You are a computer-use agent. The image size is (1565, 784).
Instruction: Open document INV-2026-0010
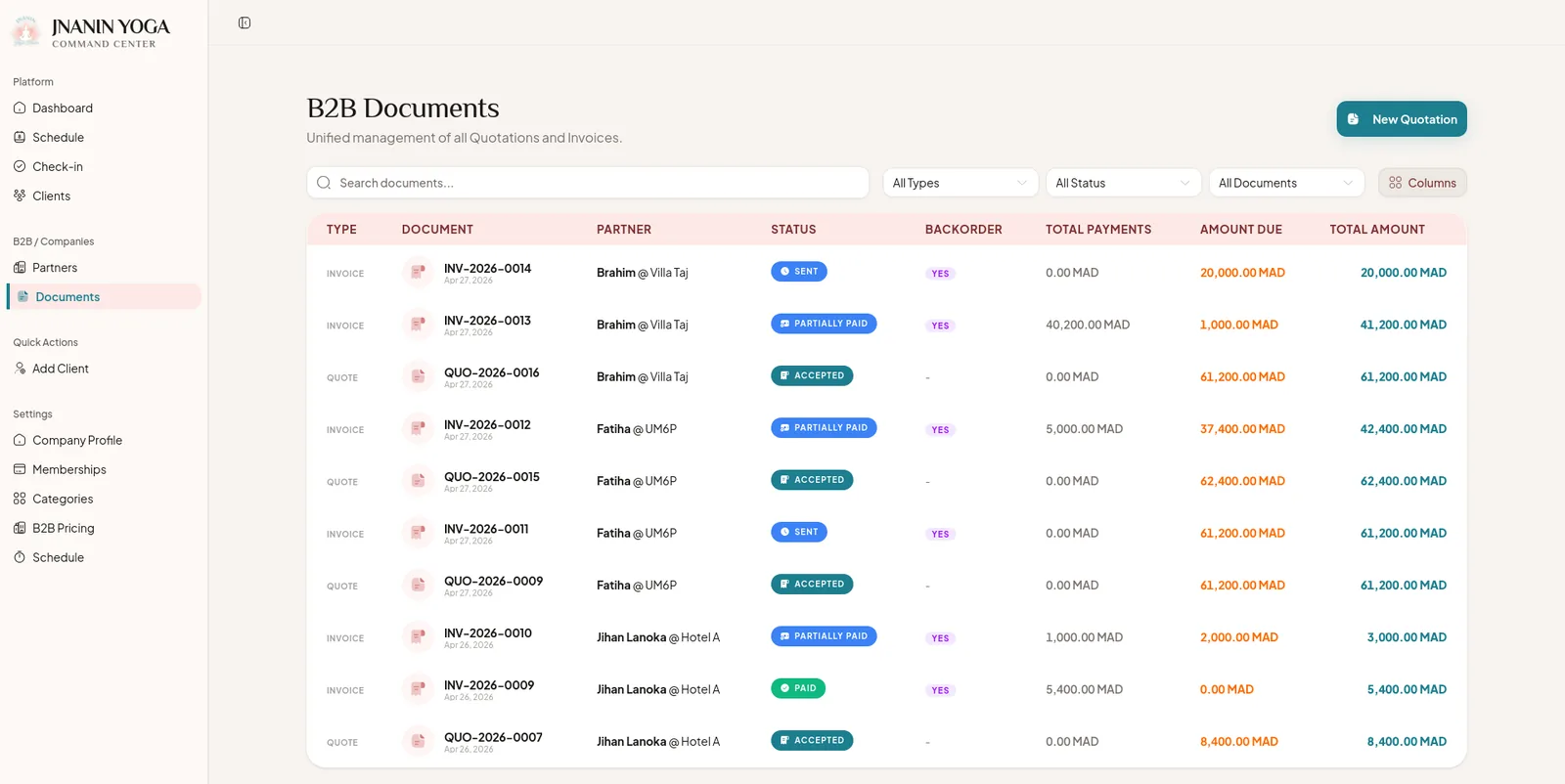pos(488,633)
